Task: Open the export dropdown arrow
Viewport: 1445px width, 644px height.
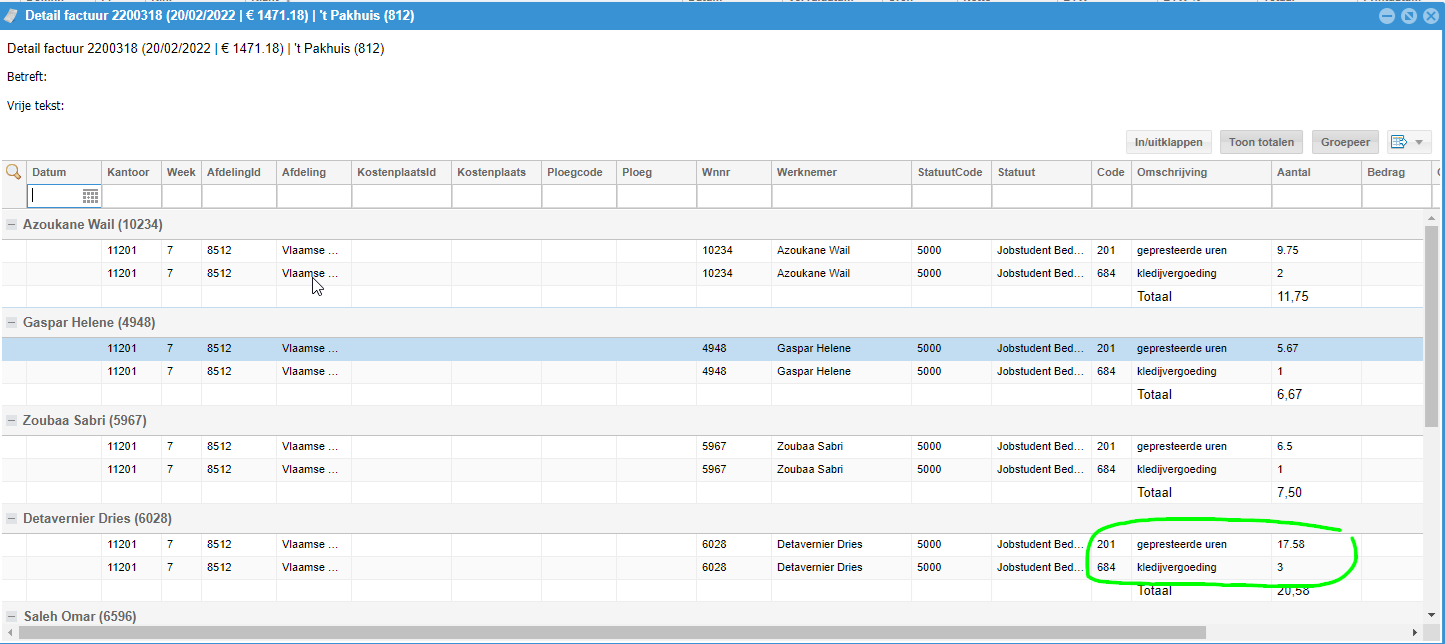Action: click(x=1419, y=143)
